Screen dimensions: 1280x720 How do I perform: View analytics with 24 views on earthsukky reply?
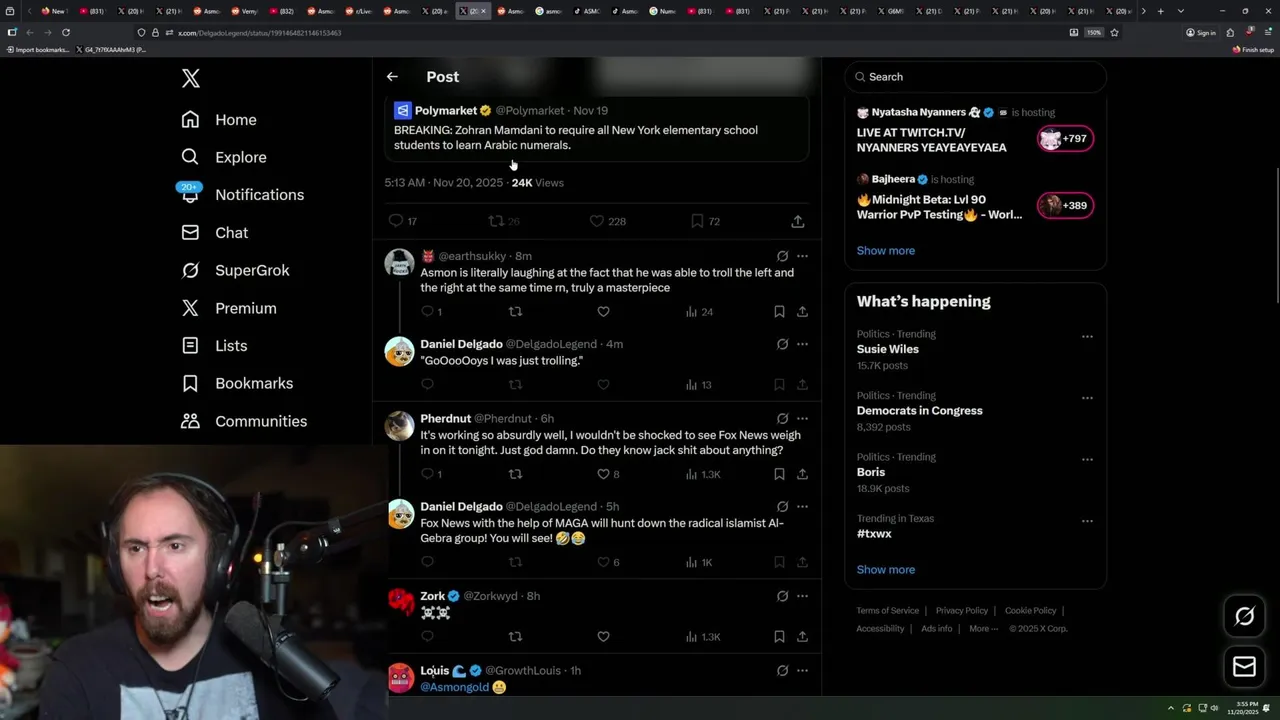(699, 312)
